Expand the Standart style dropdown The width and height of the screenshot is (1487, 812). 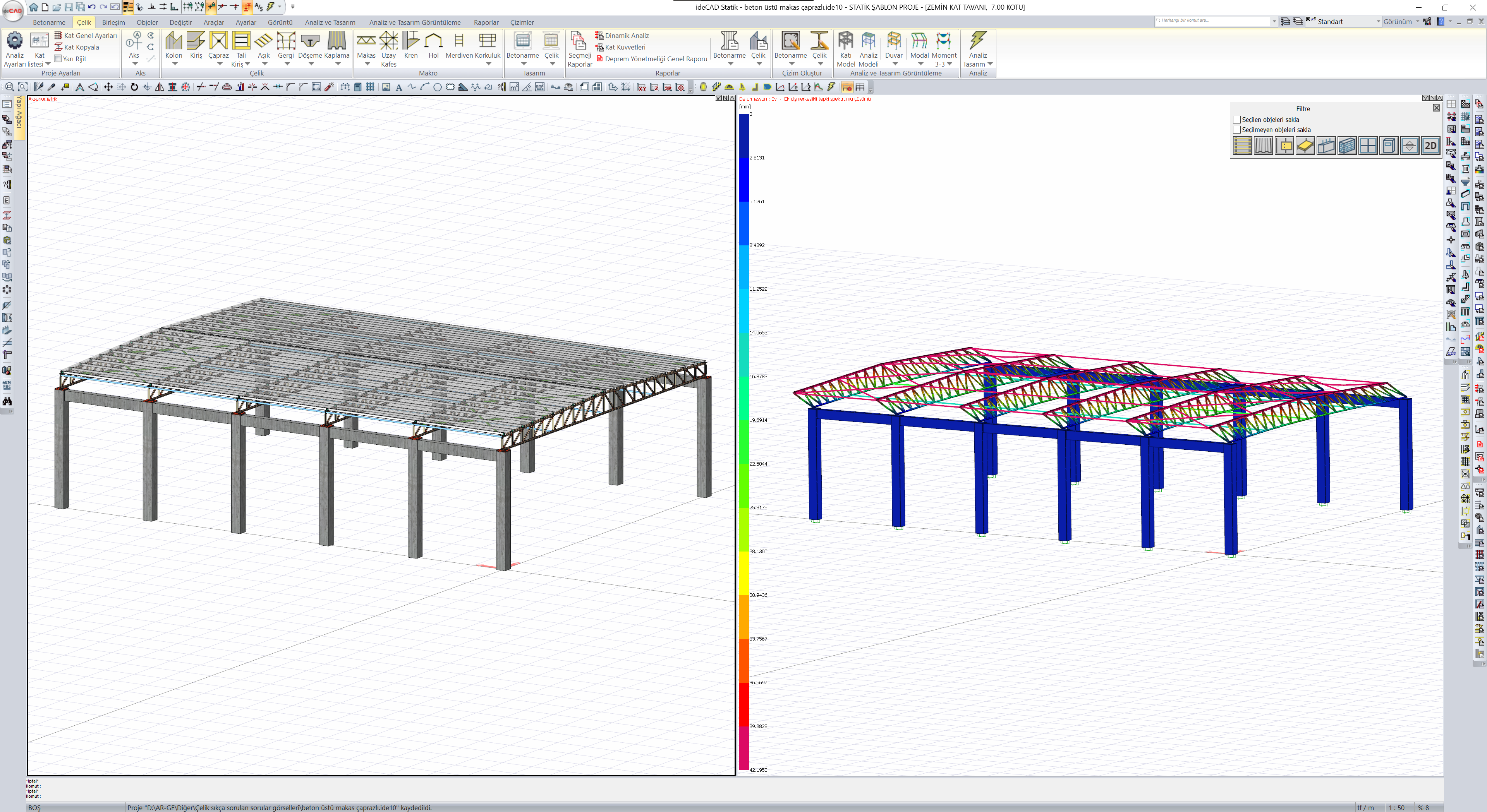1378,22
